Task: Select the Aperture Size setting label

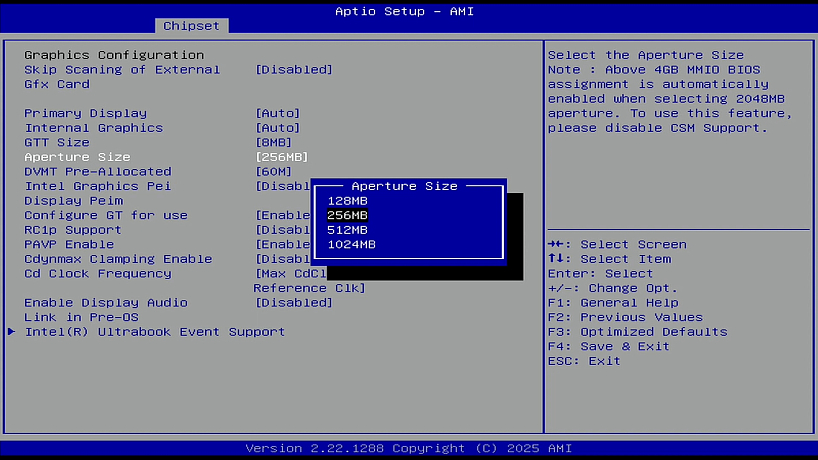Action: [77, 157]
